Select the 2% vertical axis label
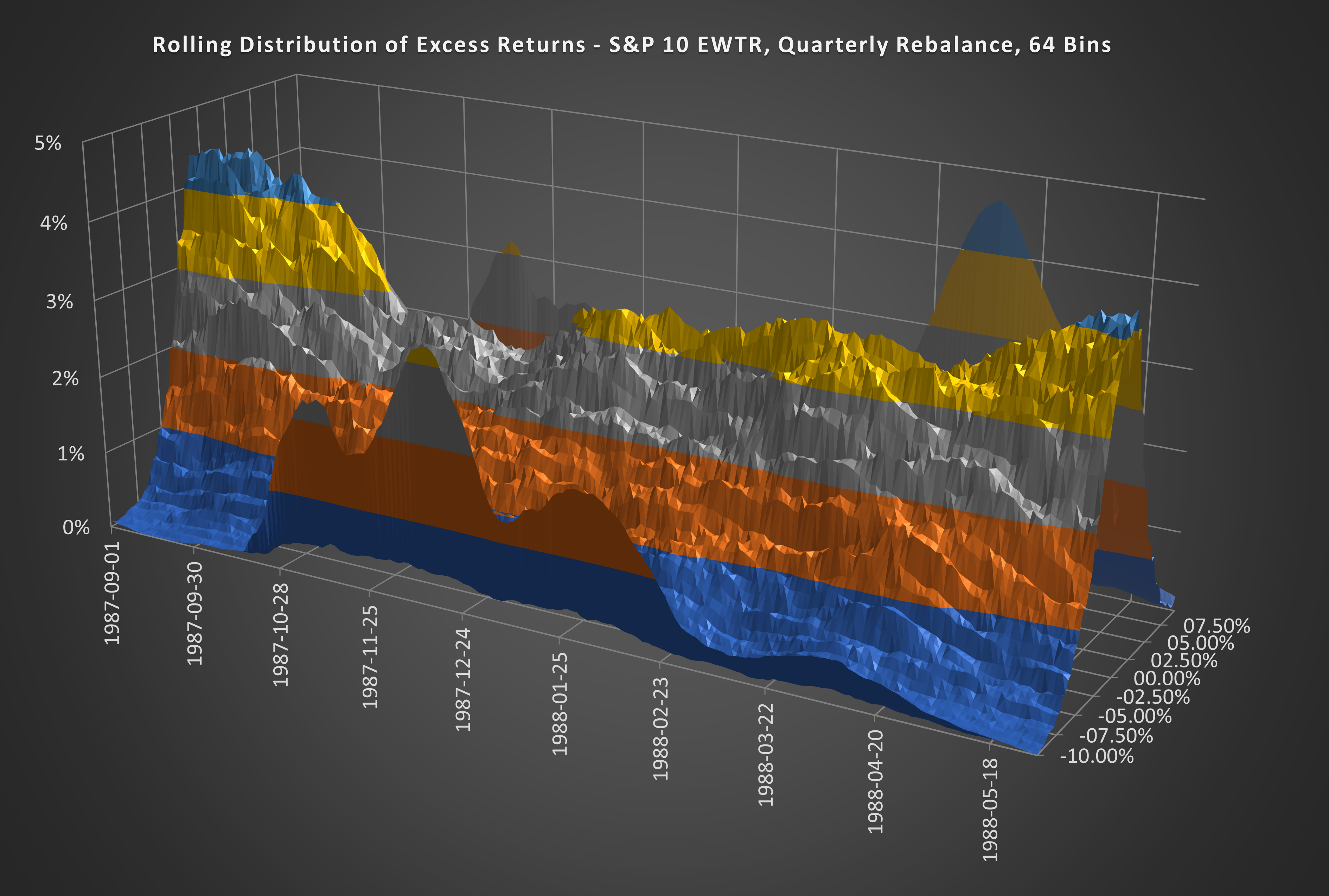This screenshot has width=1329, height=896. 65,378
